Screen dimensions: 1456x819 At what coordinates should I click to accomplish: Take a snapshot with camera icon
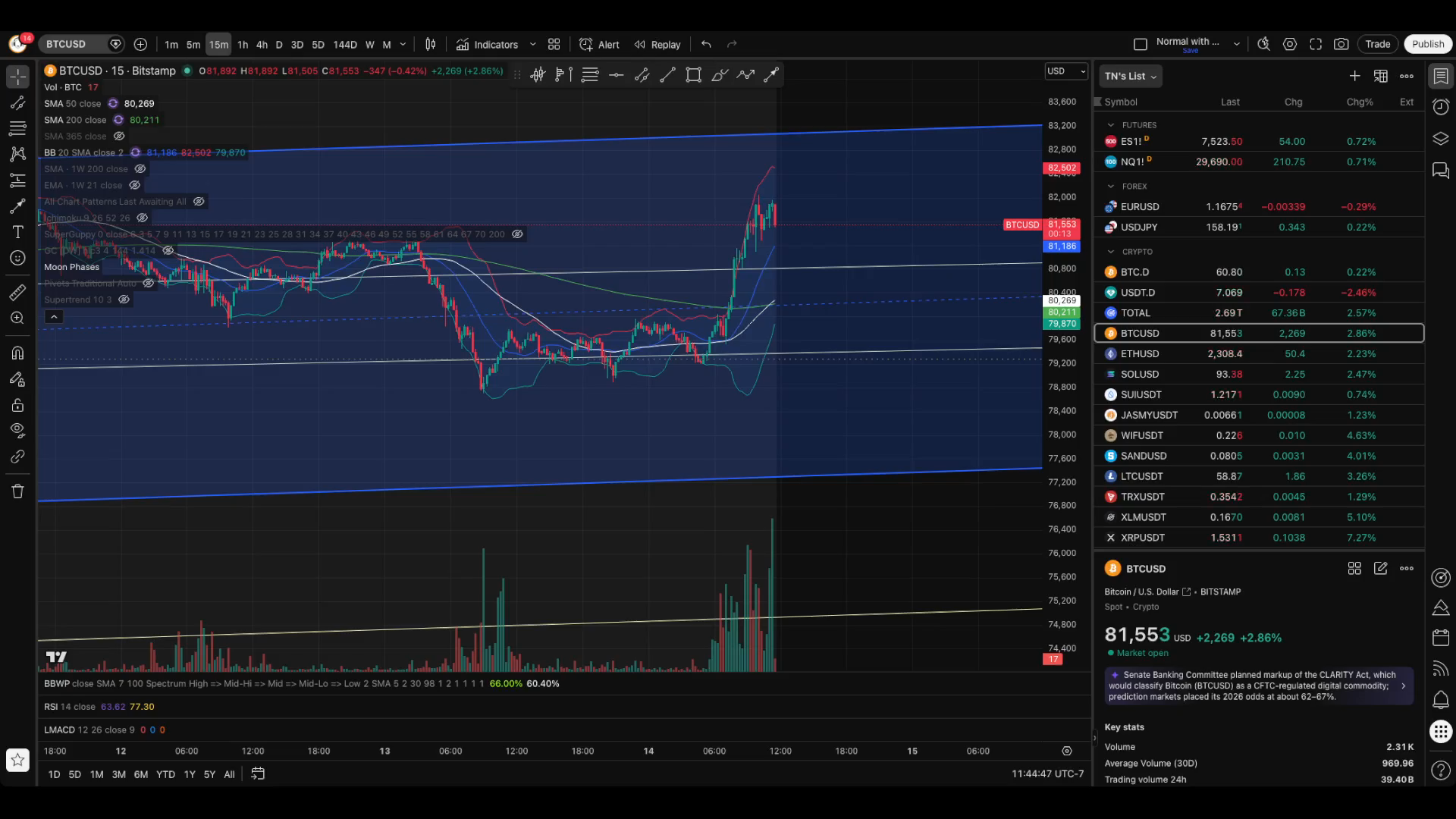tap(1341, 45)
